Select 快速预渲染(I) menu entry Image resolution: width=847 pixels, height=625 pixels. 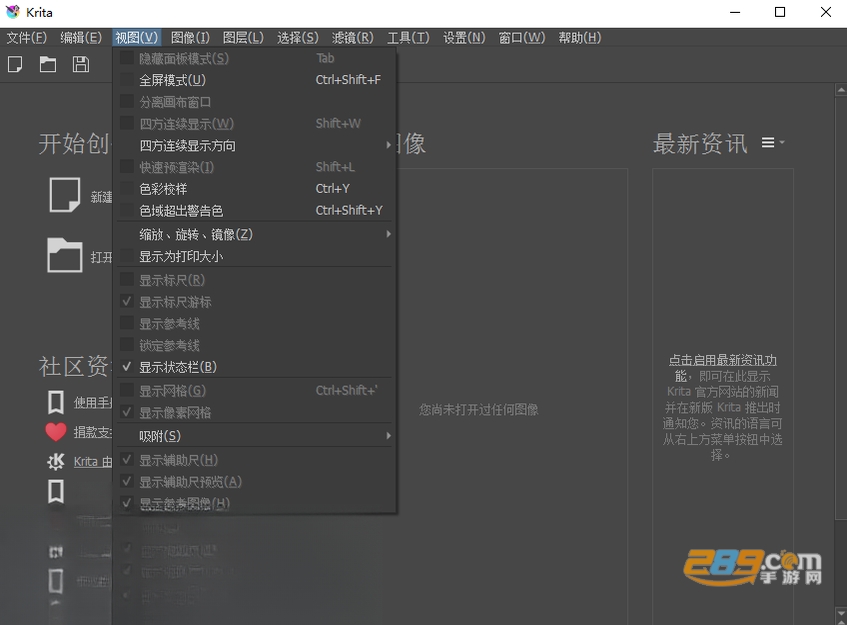click(x=255, y=167)
